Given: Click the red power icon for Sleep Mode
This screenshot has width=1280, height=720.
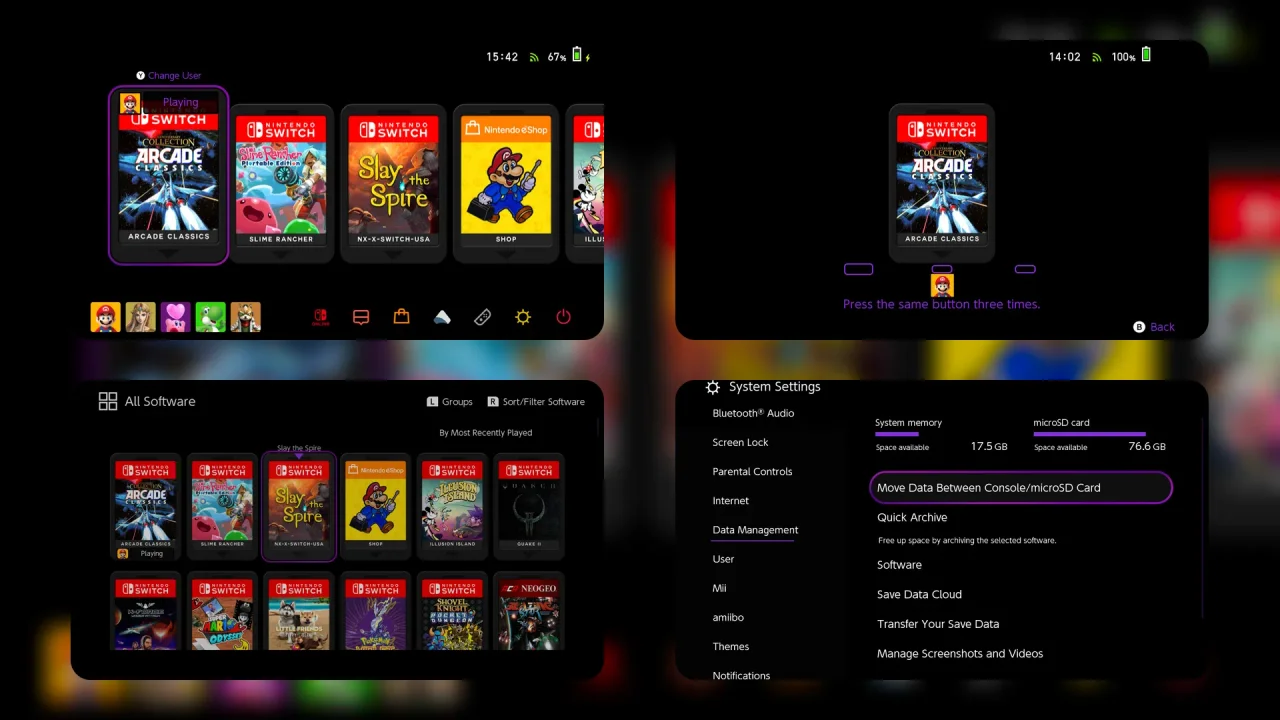Looking at the screenshot, I should tap(563, 317).
